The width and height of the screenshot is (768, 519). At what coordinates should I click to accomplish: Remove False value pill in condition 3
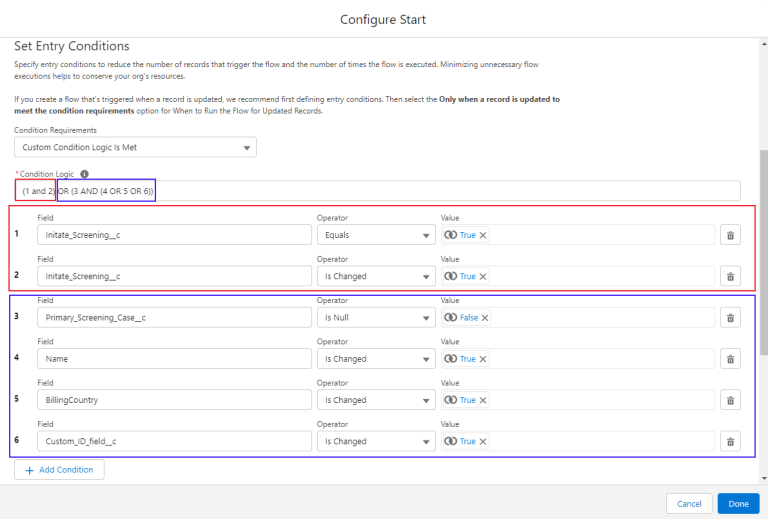pos(485,318)
